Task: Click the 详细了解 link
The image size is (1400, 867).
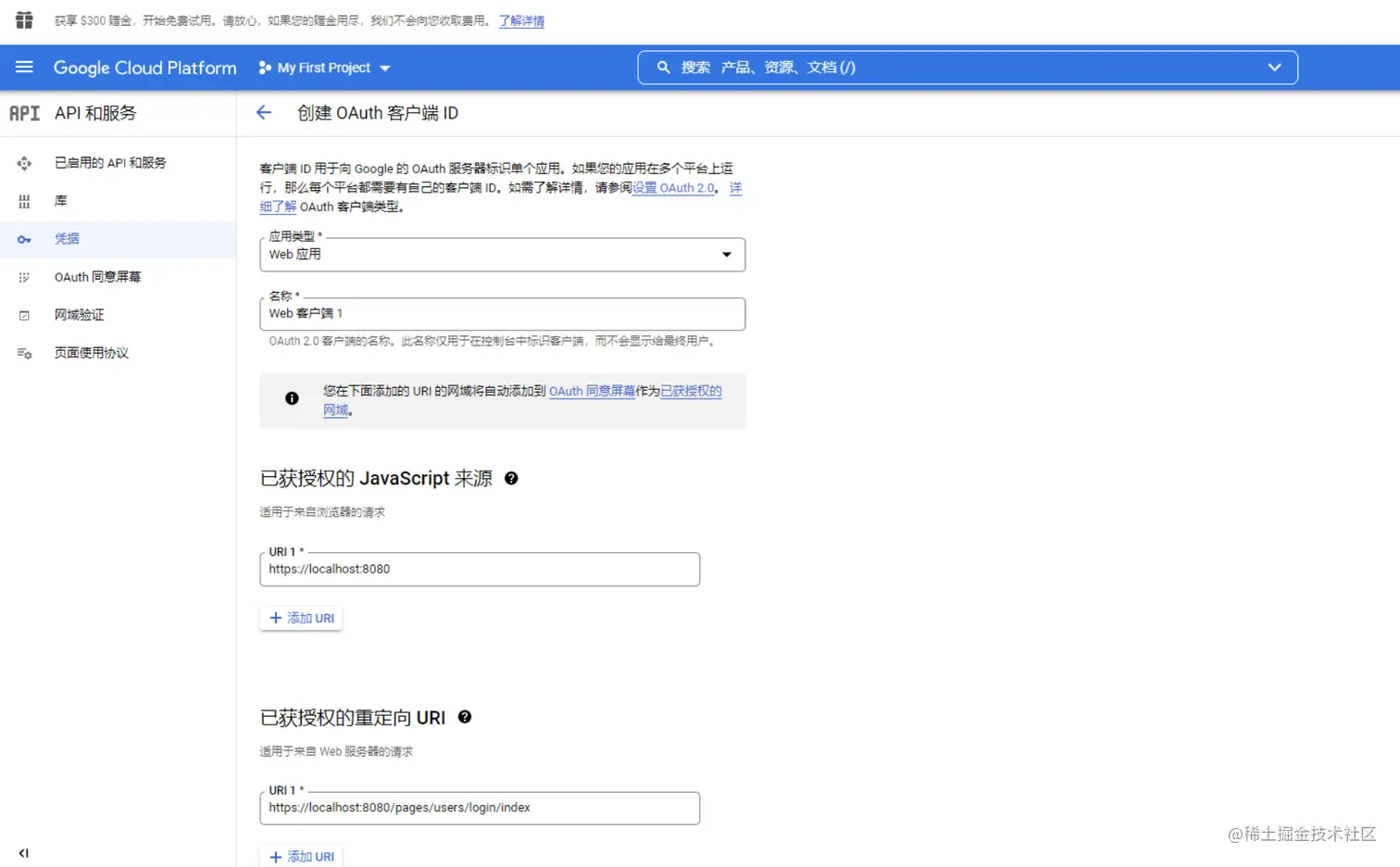Action: 278,207
